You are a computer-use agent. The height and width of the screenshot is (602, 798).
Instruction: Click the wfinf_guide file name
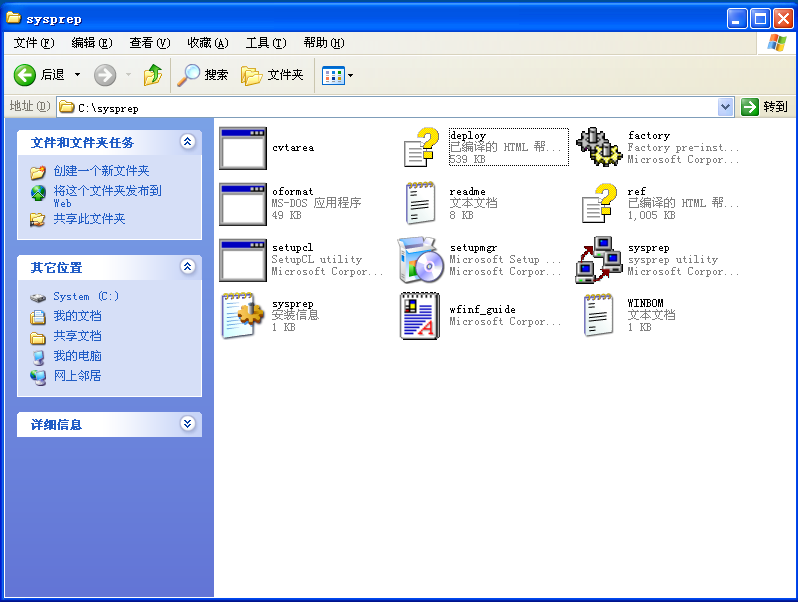tap(482, 309)
